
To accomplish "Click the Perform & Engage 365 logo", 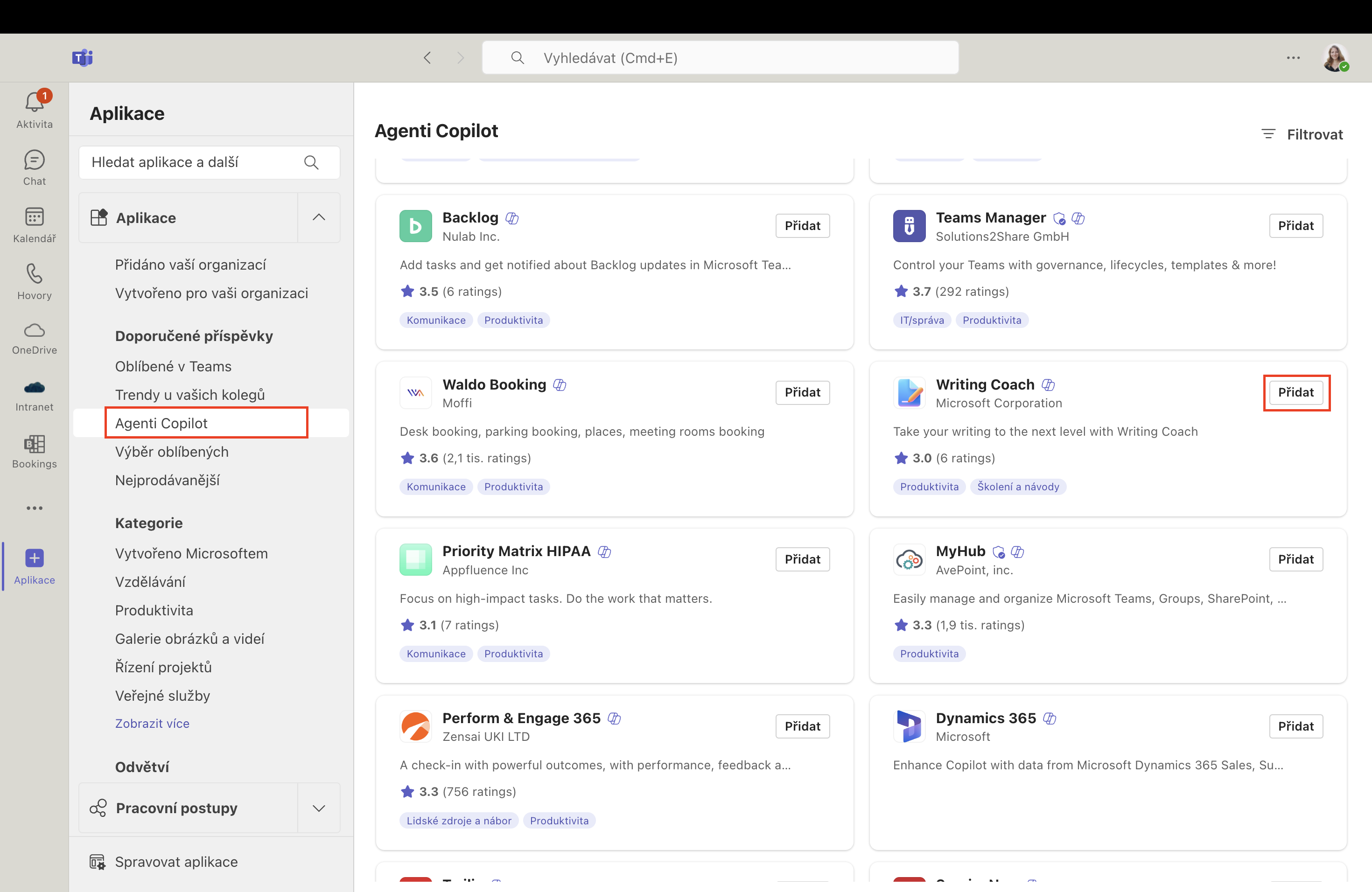I will [416, 726].
